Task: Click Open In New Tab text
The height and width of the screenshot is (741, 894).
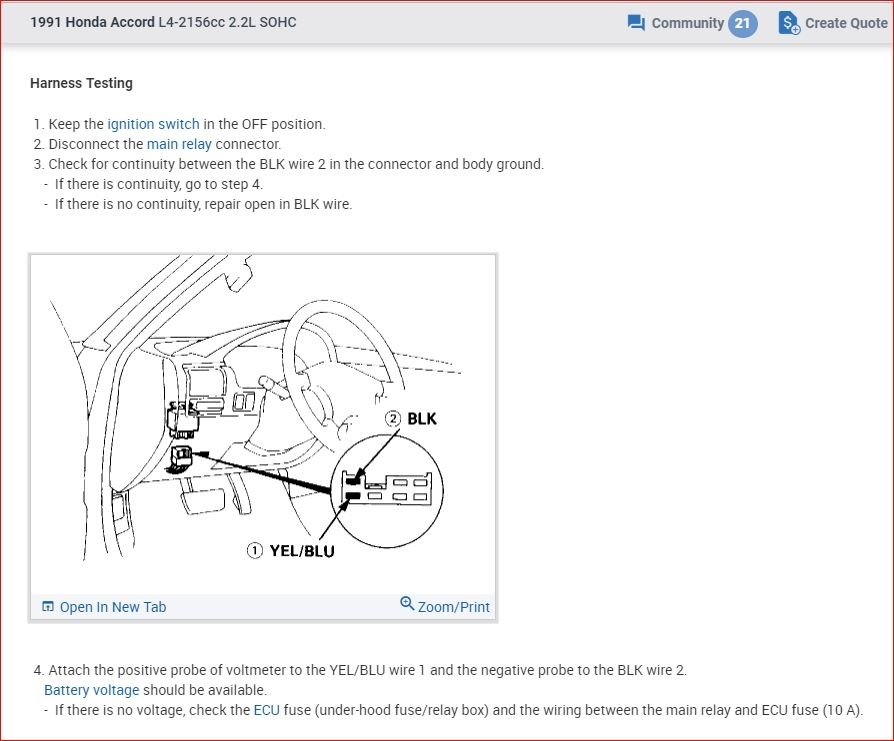Action: 113,607
